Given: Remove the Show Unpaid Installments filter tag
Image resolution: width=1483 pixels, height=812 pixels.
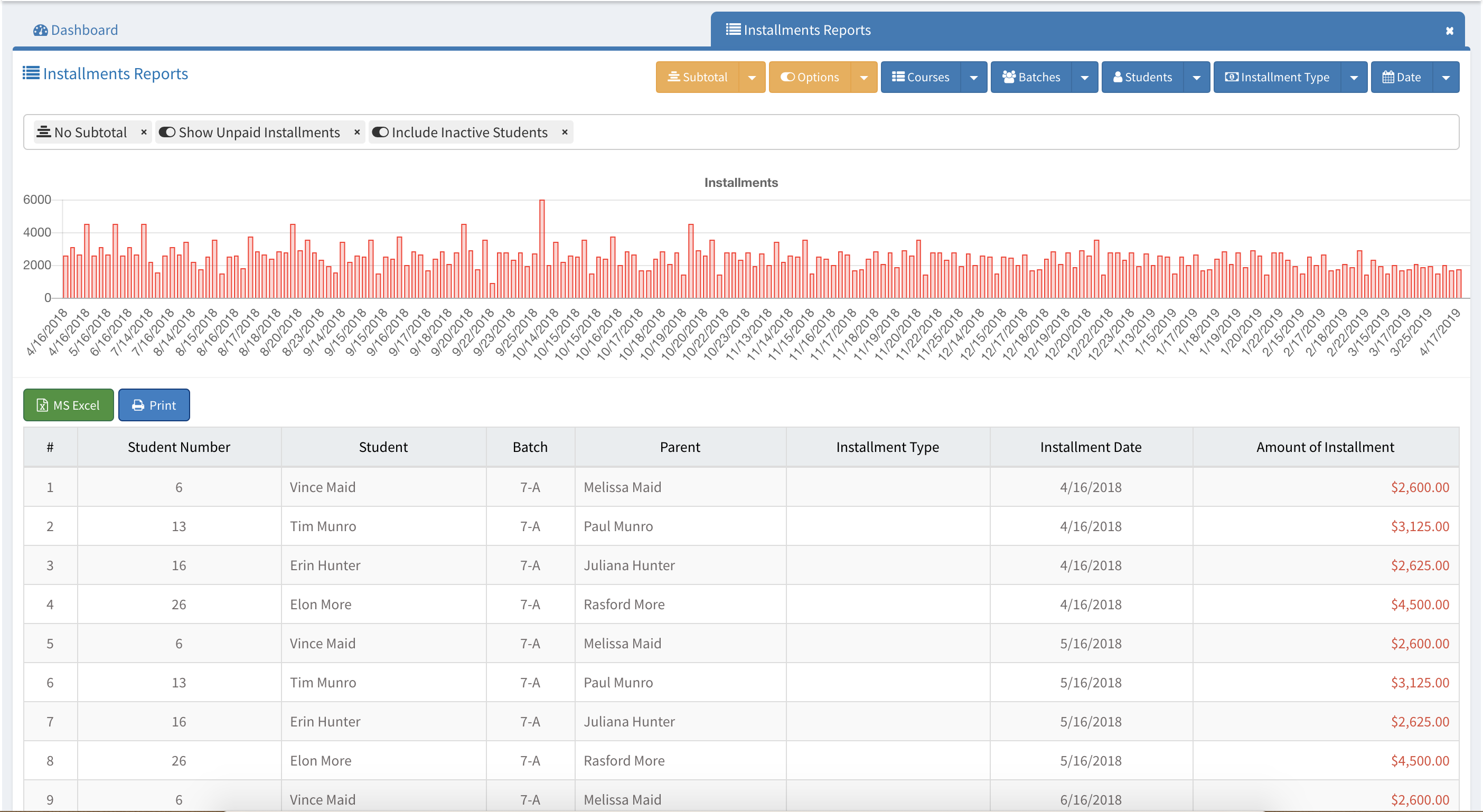Looking at the screenshot, I should pyautogui.click(x=357, y=133).
